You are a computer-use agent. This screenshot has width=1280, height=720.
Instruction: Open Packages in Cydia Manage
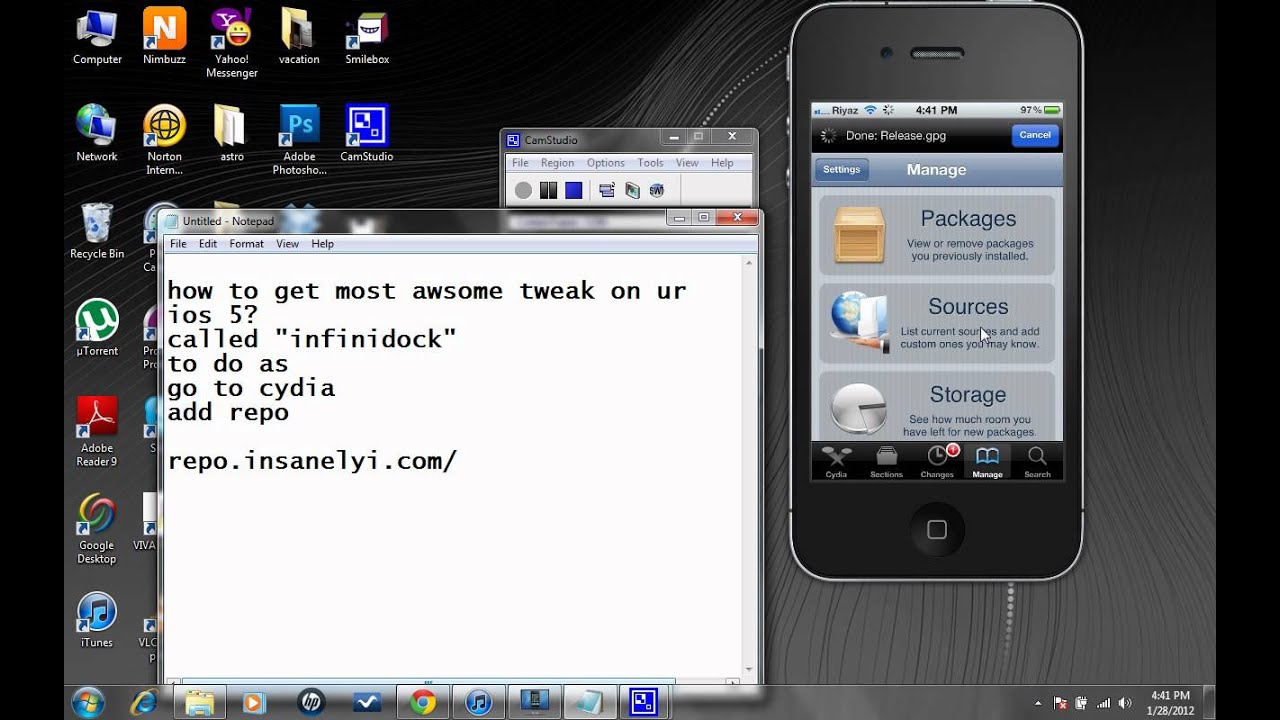pos(937,235)
